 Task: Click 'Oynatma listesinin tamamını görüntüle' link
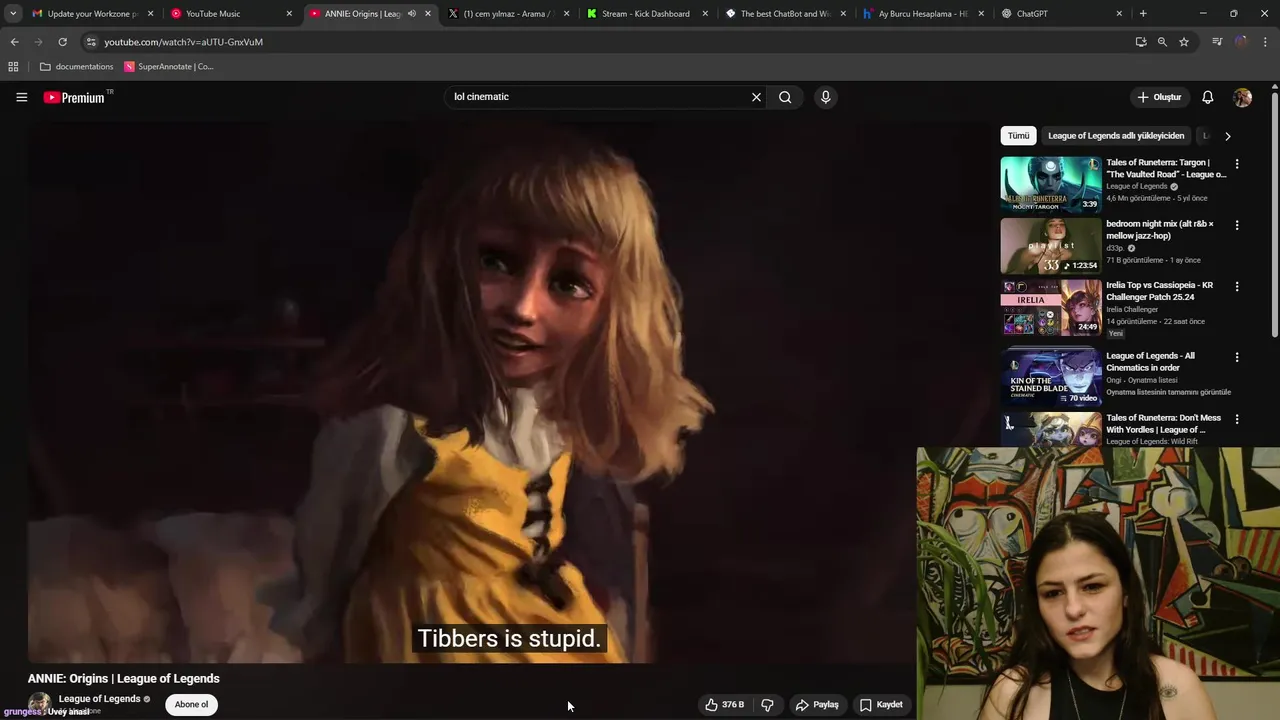pyautogui.click(x=1168, y=392)
